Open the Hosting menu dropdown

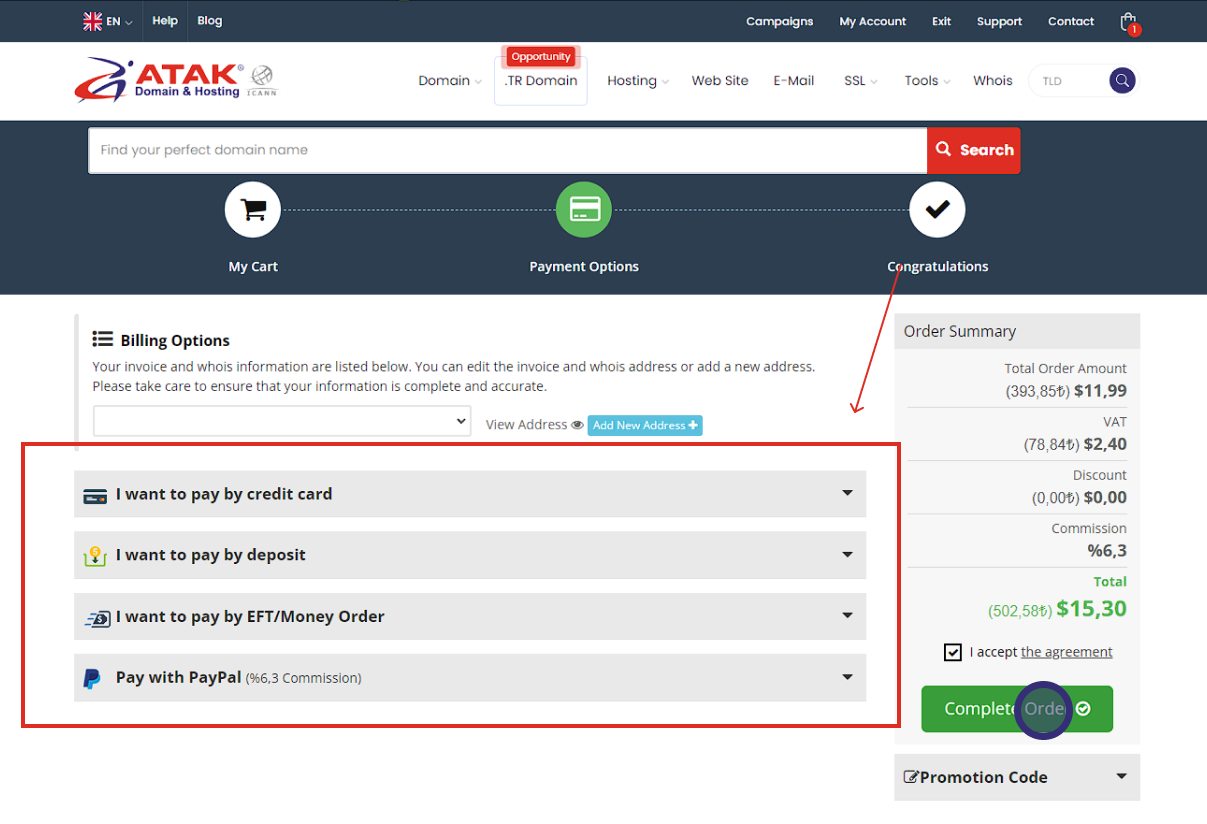click(x=637, y=81)
